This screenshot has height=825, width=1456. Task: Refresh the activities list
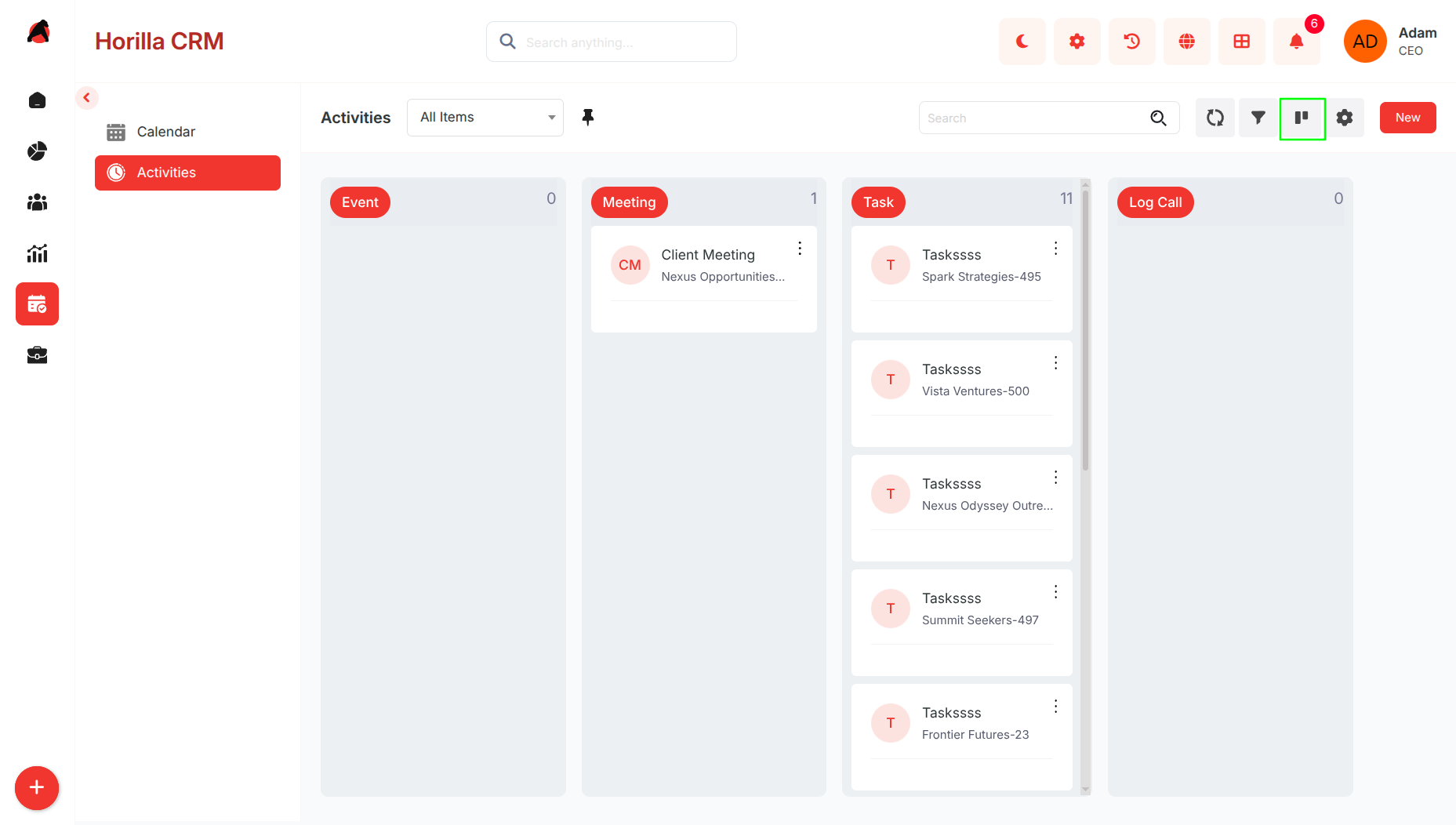pyautogui.click(x=1215, y=118)
